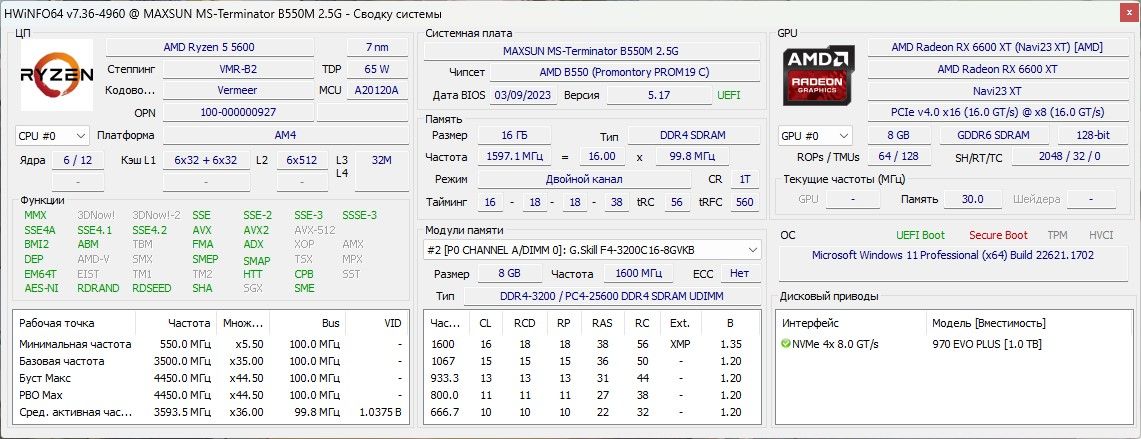Click the SHA feature label
The height and width of the screenshot is (439, 1141).
coord(202,288)
